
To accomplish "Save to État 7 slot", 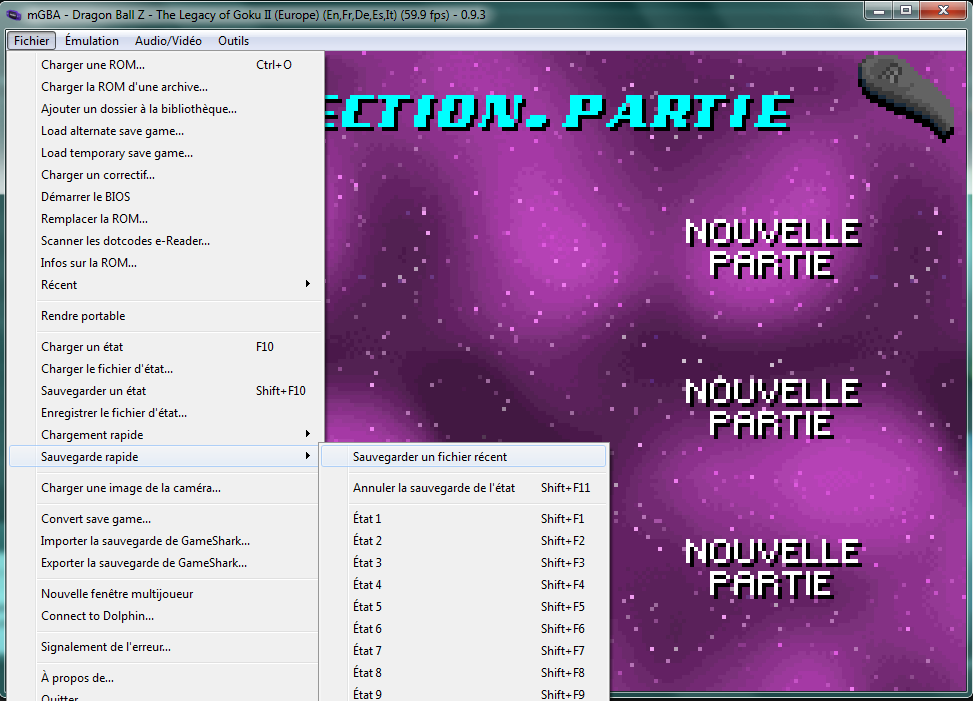I will click(464, 651).
